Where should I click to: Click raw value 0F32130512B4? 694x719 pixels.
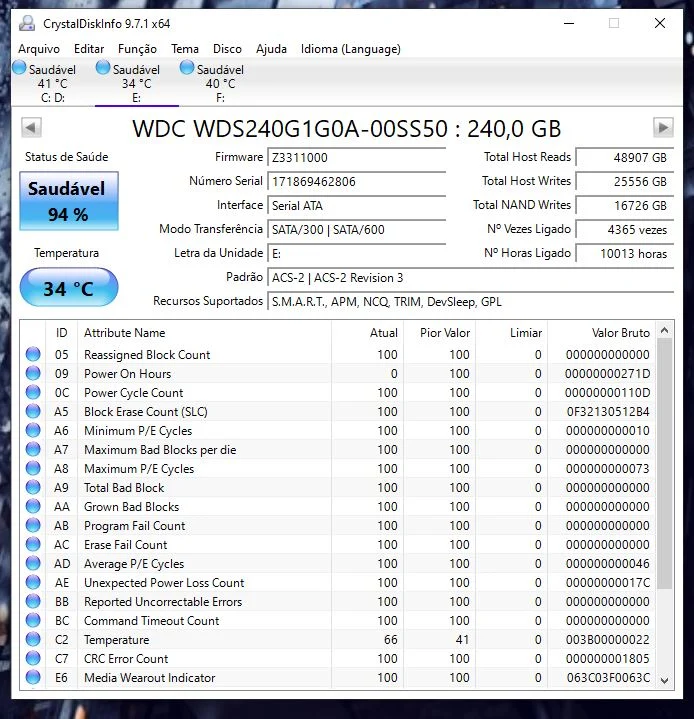pyautogui.click(x=608, y=412)
